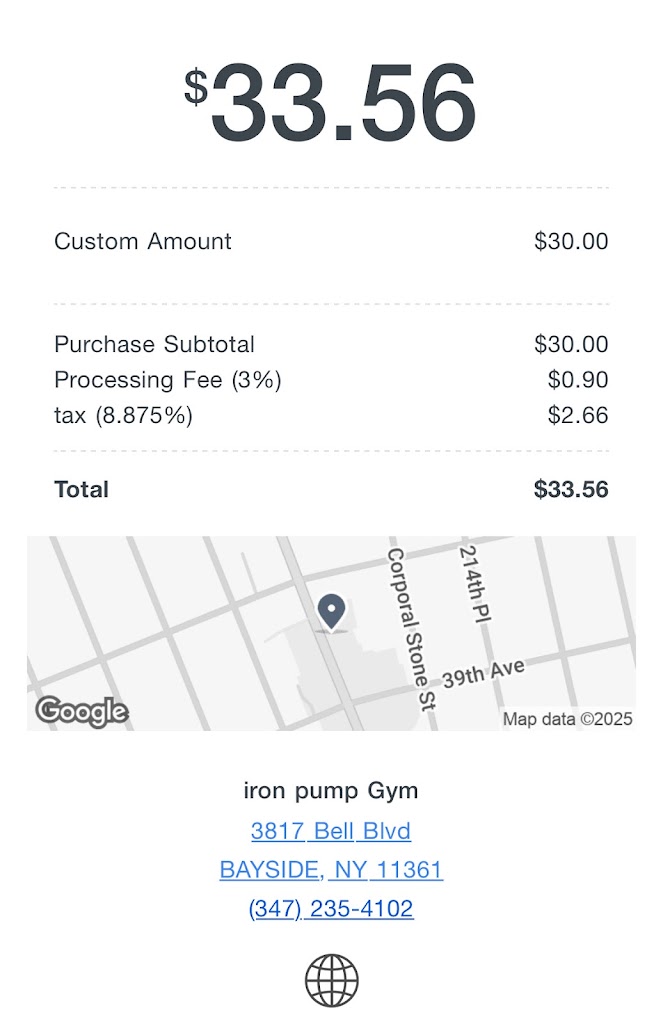Click the $2.66 tax amount
The height and width of the screenshot is (1024, 663).
tap(578, 415)
